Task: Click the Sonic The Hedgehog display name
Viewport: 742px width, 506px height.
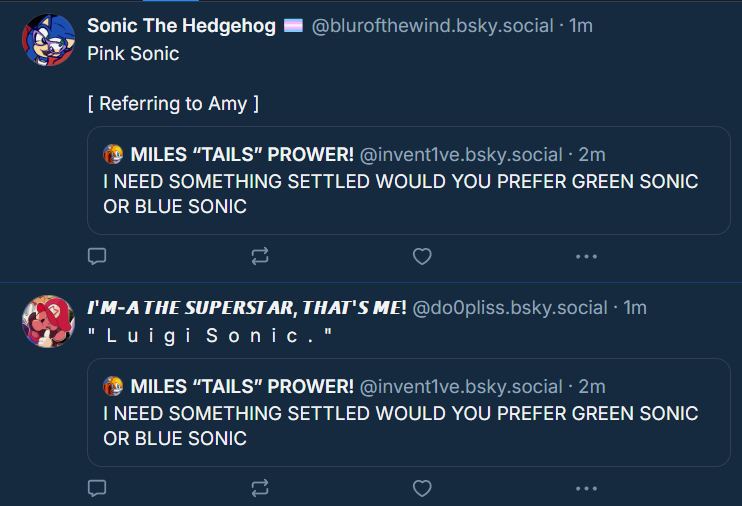Action: pos(181,26)
